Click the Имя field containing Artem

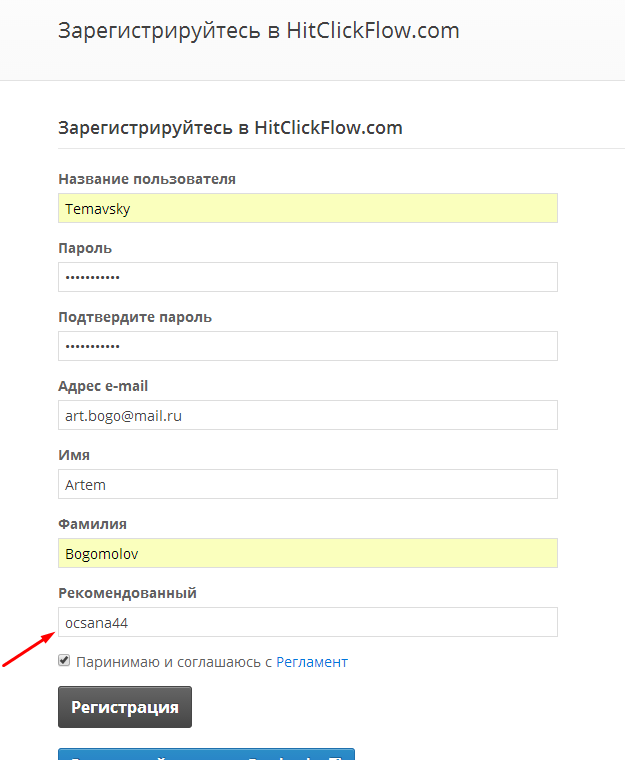coord(308,484)
